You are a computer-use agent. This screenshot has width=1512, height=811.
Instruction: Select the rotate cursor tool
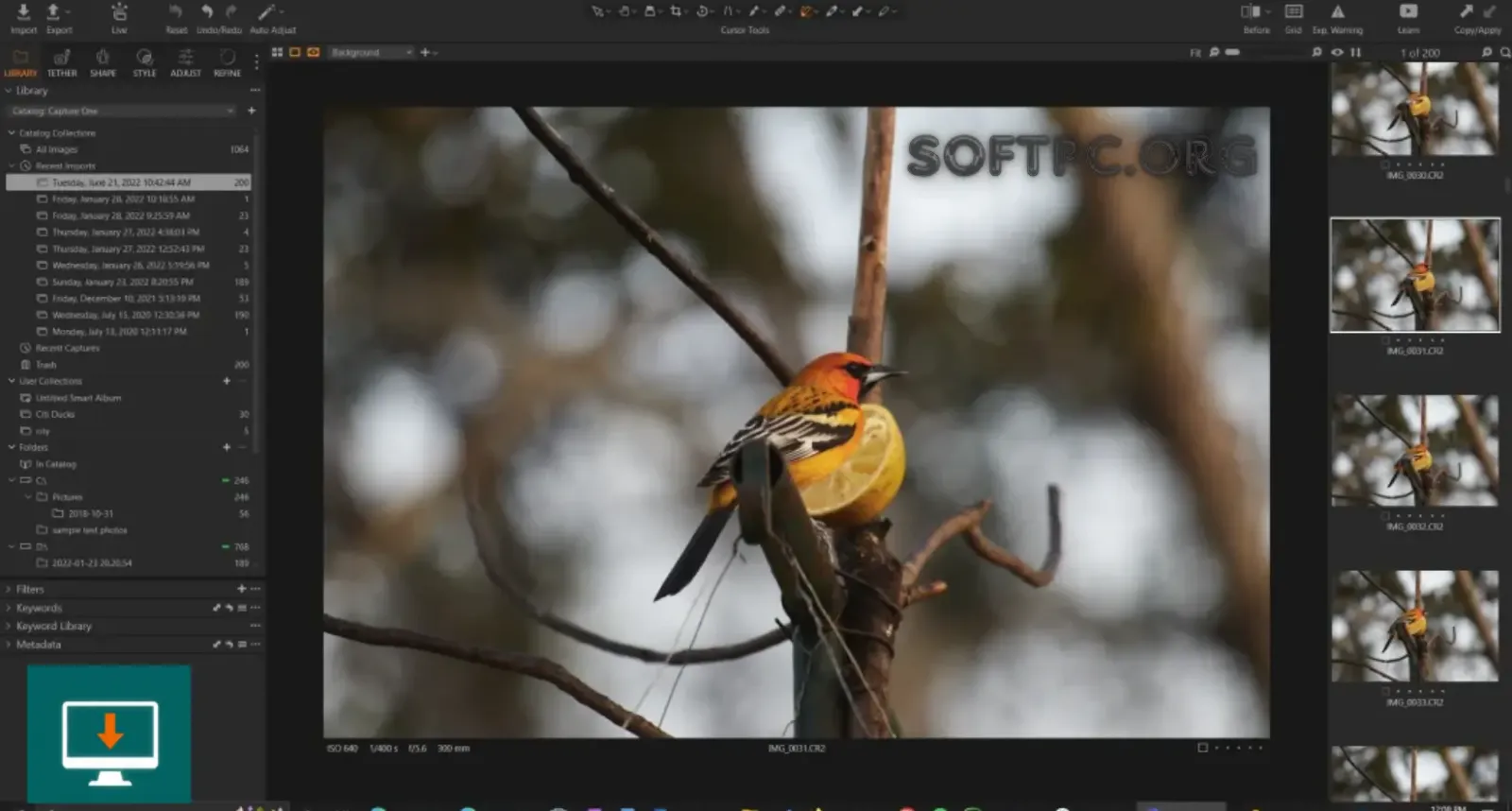coord(702,11)
